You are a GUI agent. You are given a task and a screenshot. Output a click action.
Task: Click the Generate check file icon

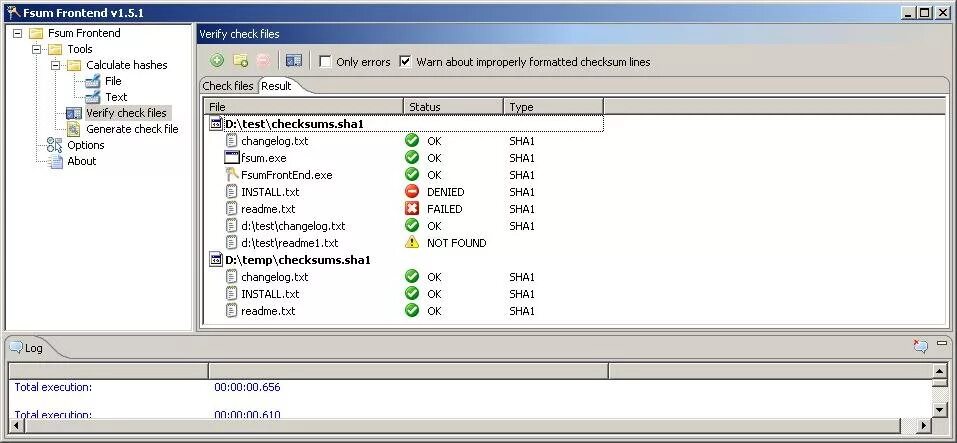[74, 129]
